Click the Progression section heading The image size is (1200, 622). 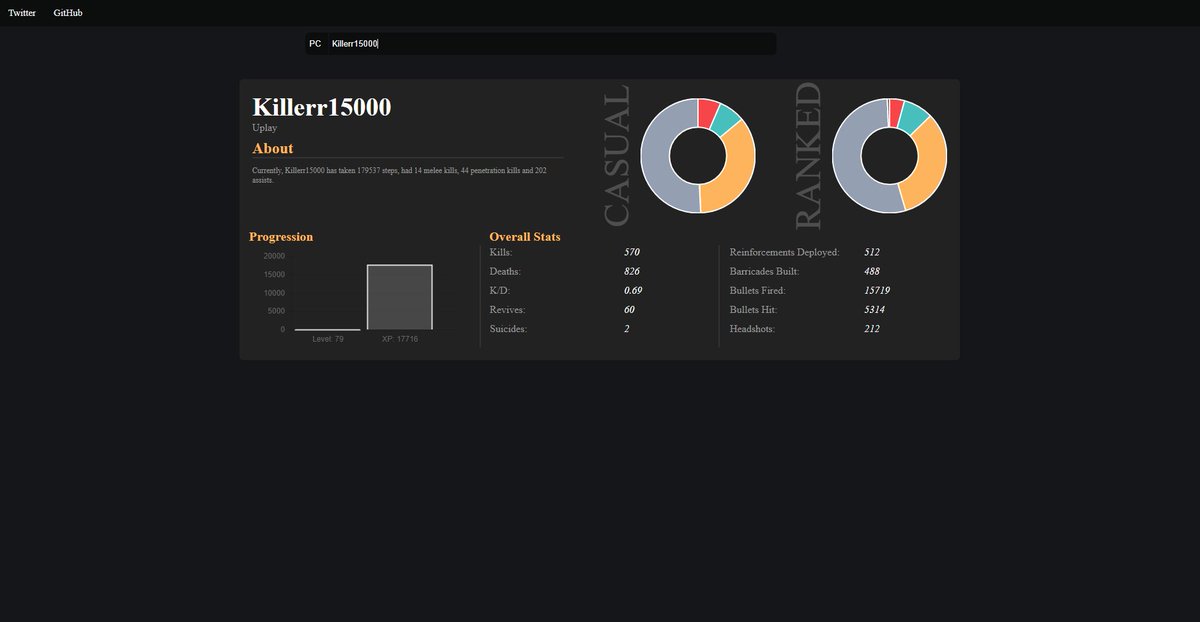281,237
